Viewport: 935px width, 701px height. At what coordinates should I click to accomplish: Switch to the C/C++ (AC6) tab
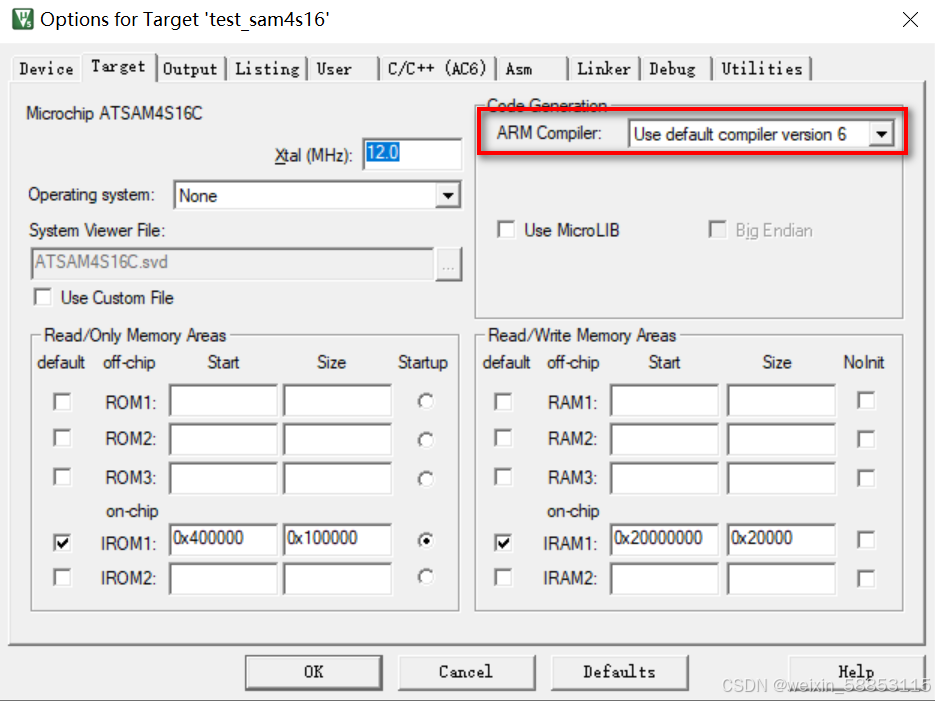pos(436,69)
